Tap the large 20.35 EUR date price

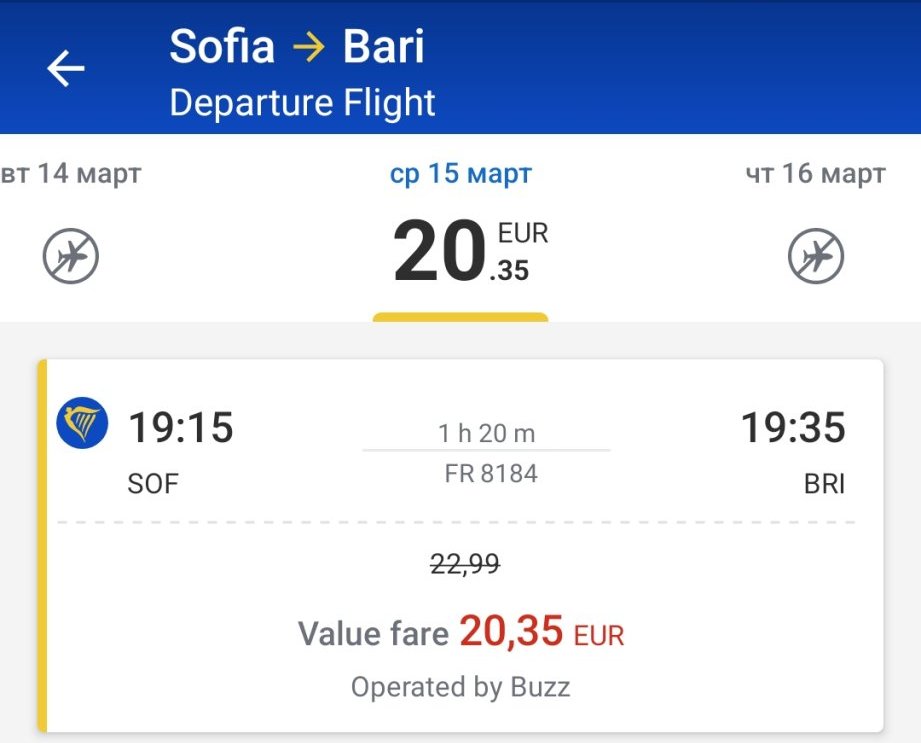point(470,252)
